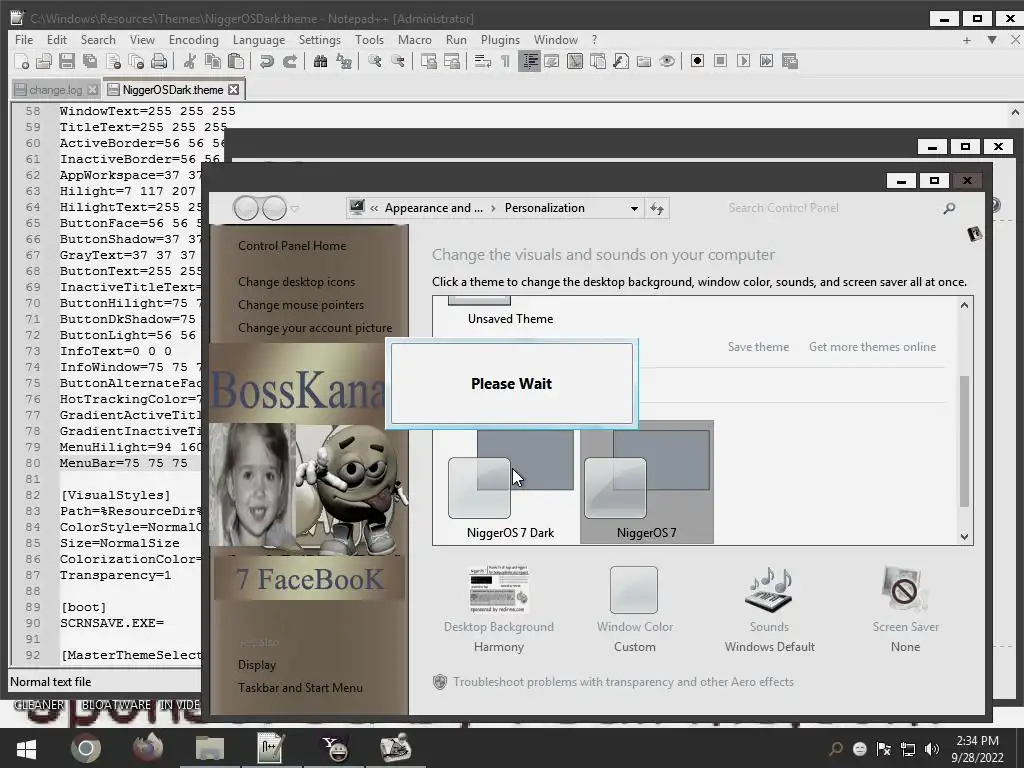The height and width of the screenshot is (768, 1024).
Task: Click the Folder as Workspace toolbar icon
Action: click(x=644, y=61)
